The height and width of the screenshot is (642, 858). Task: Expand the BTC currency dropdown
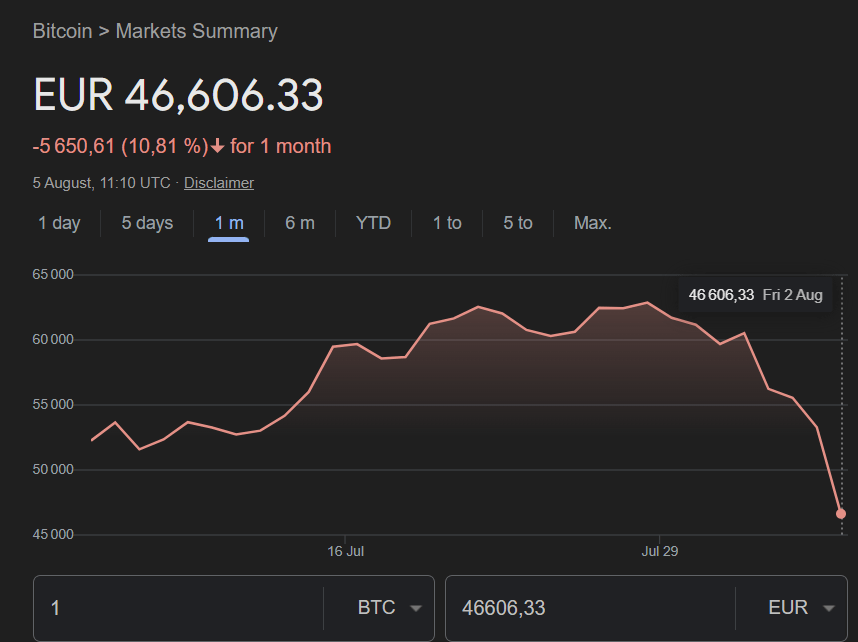coord(389,608)
